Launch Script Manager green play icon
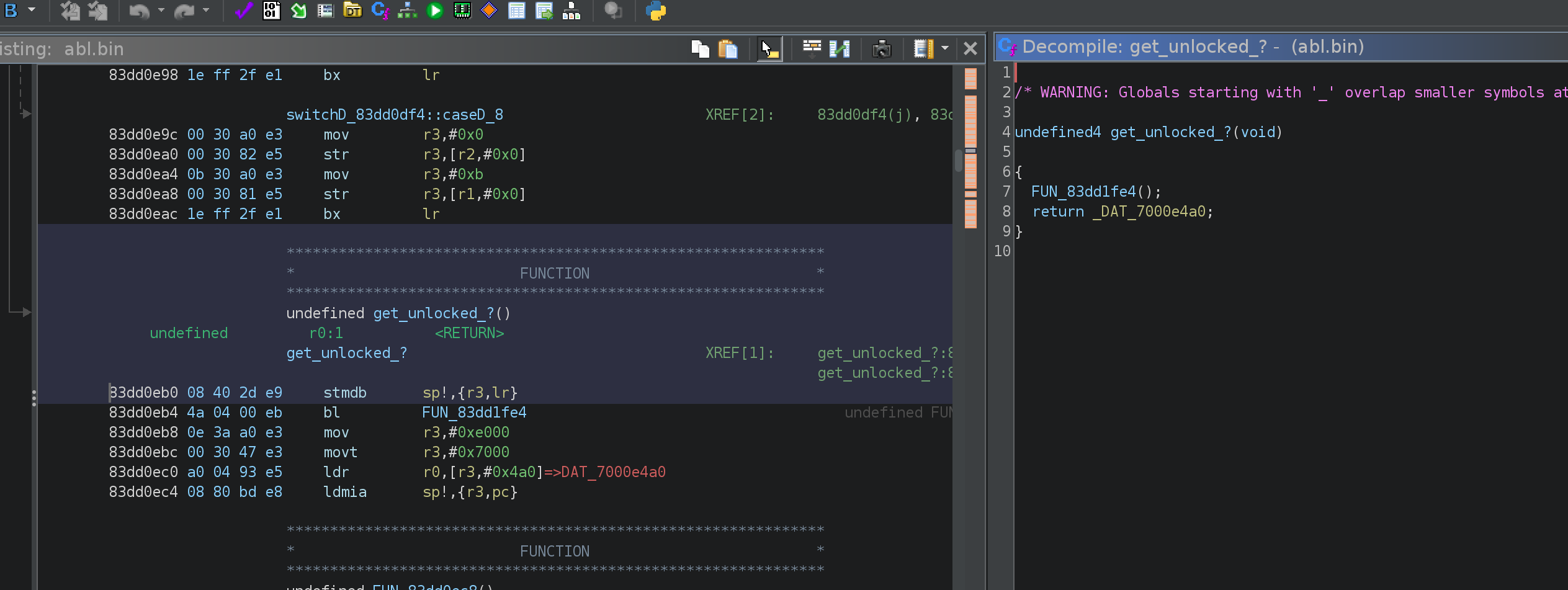 [436, 11]
